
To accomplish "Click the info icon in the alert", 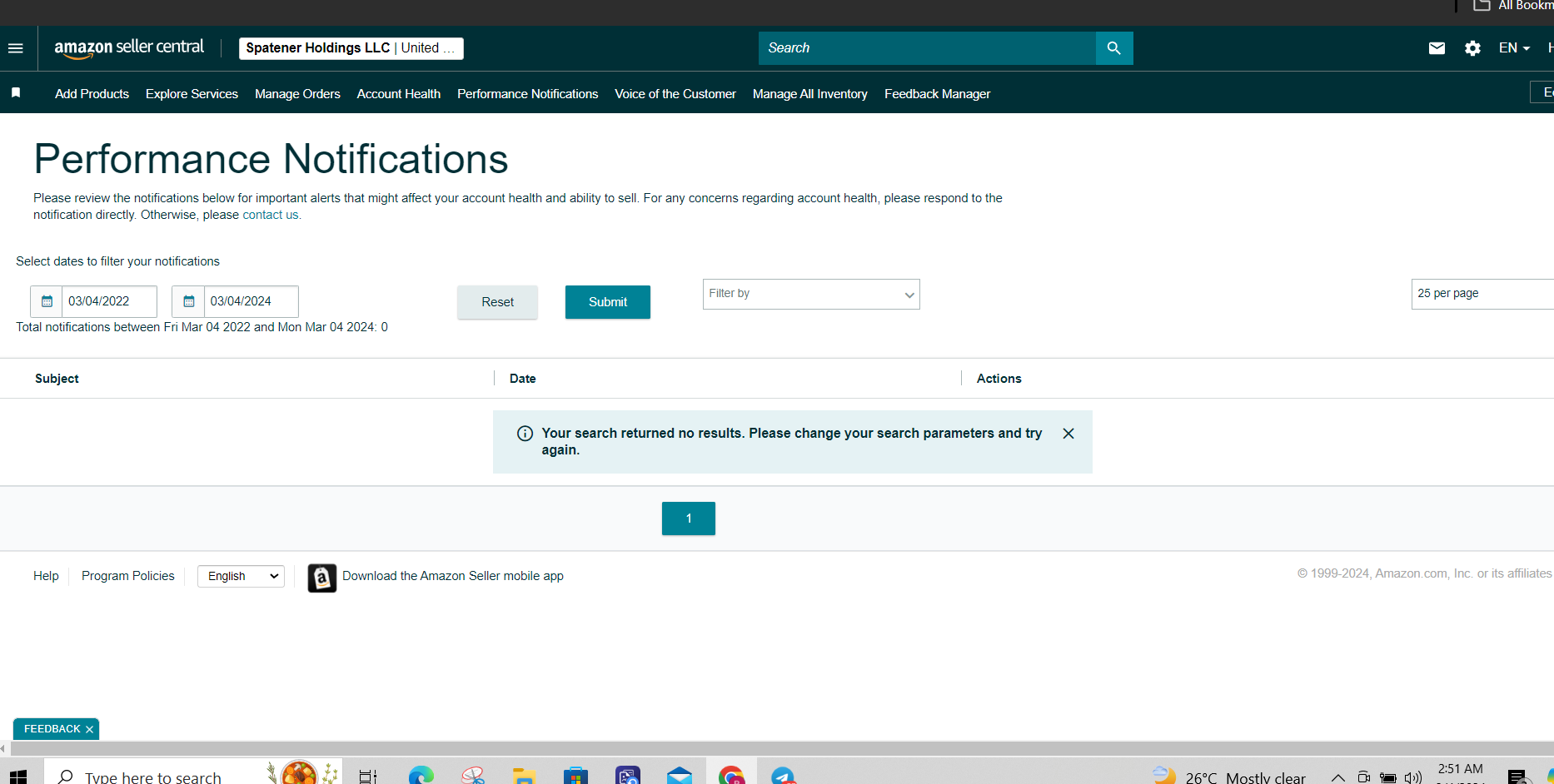I will [x=525, y=434].
